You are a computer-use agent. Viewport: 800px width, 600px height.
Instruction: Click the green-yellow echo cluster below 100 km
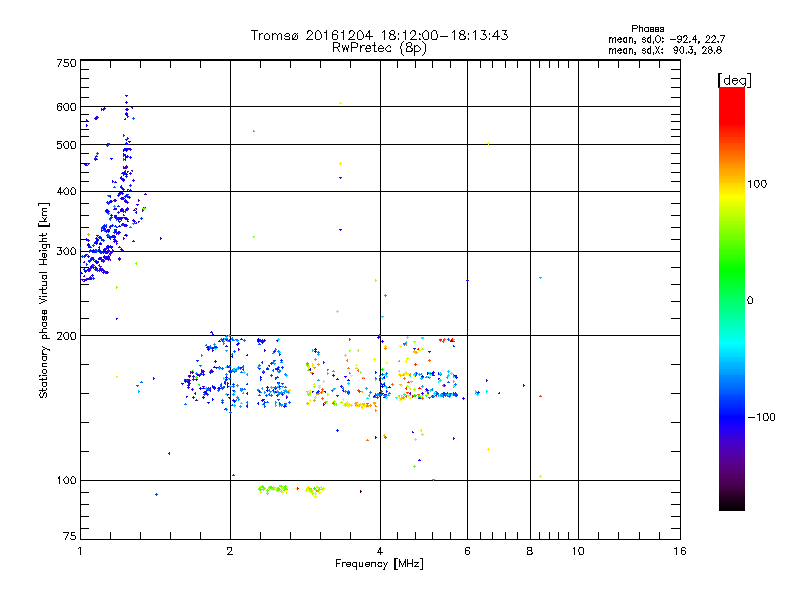(x=291, y=490)
